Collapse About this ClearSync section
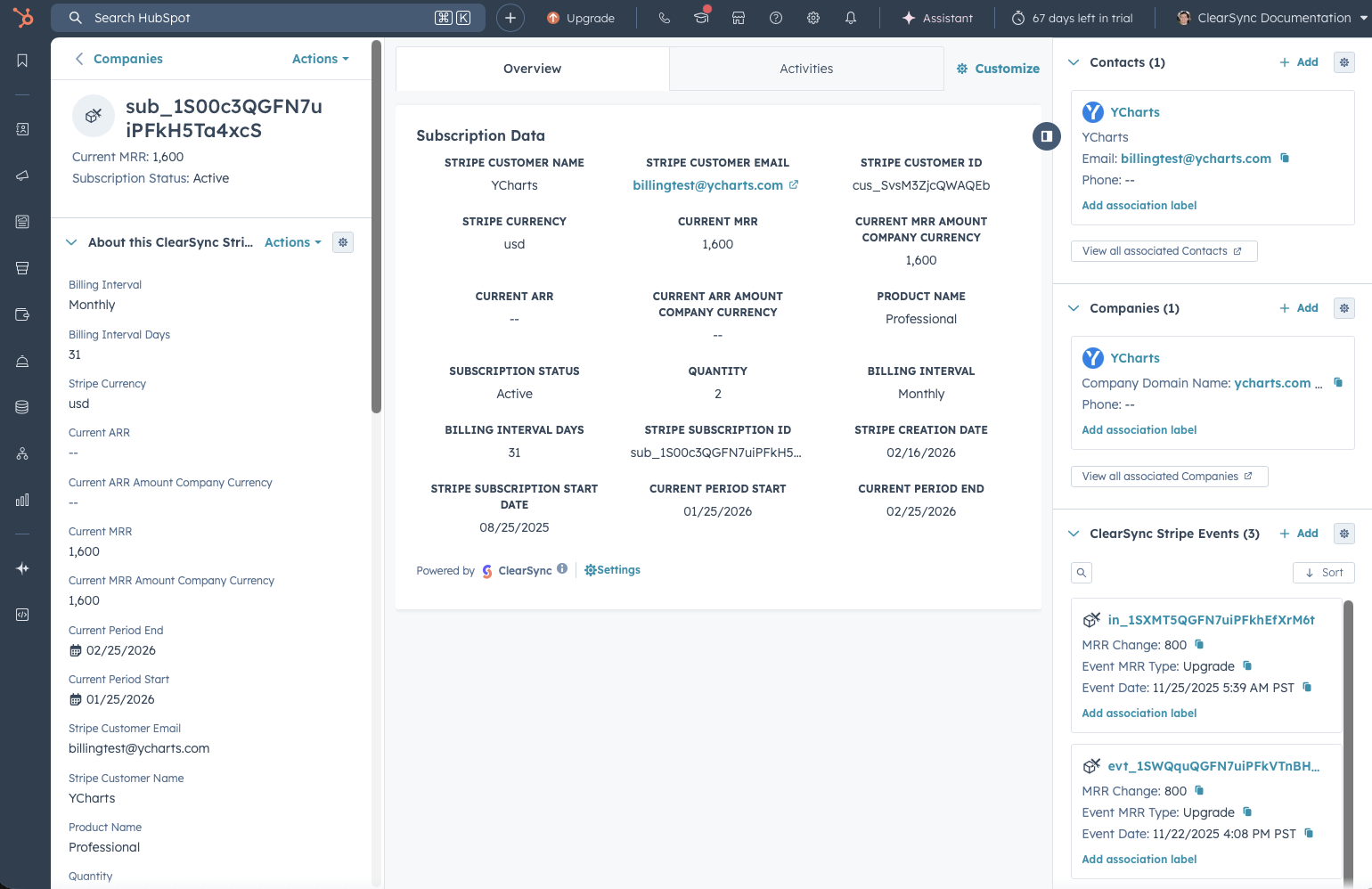 tap(71, 242)
